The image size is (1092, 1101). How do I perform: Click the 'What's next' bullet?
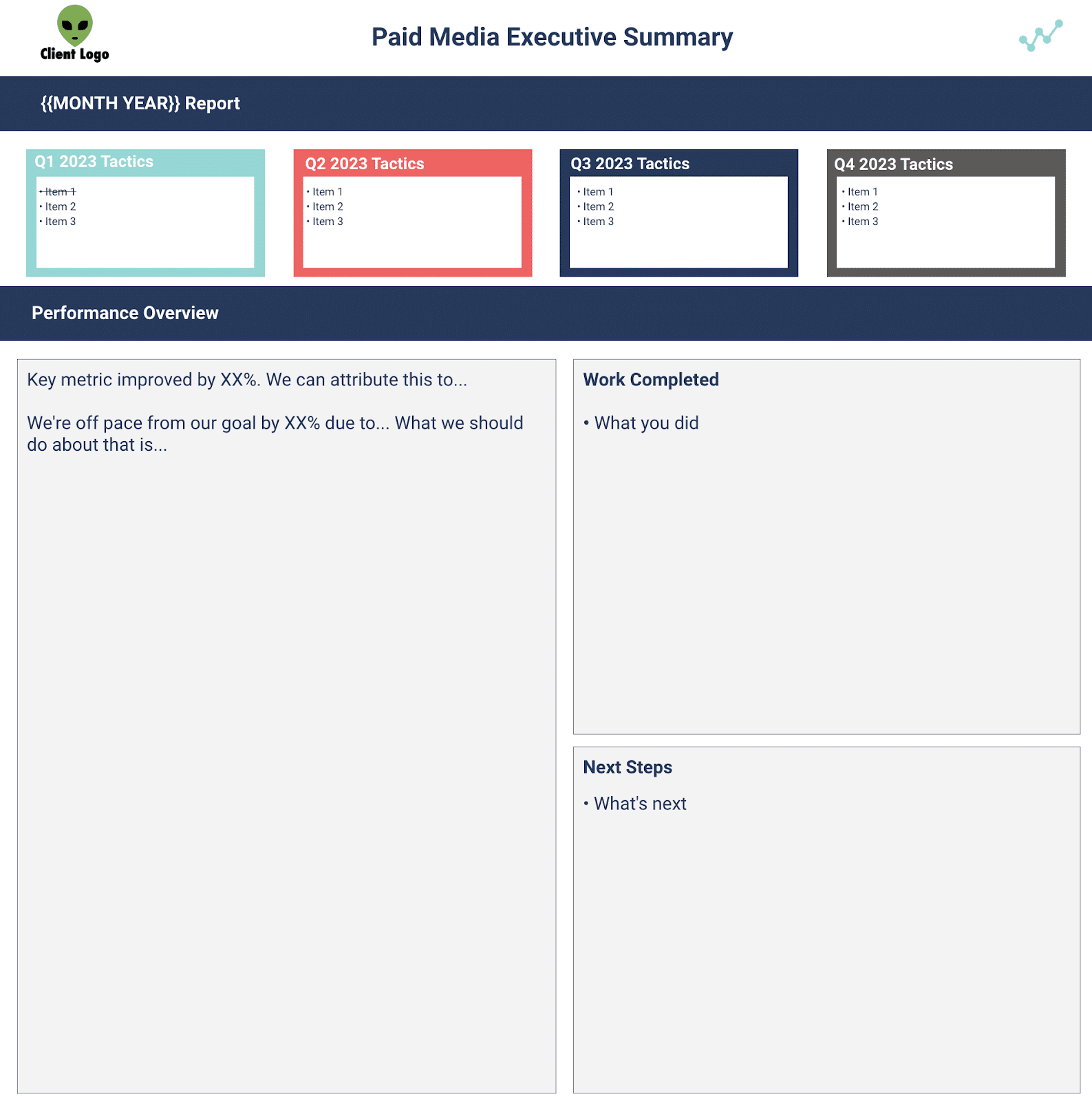tap(635, 804)
